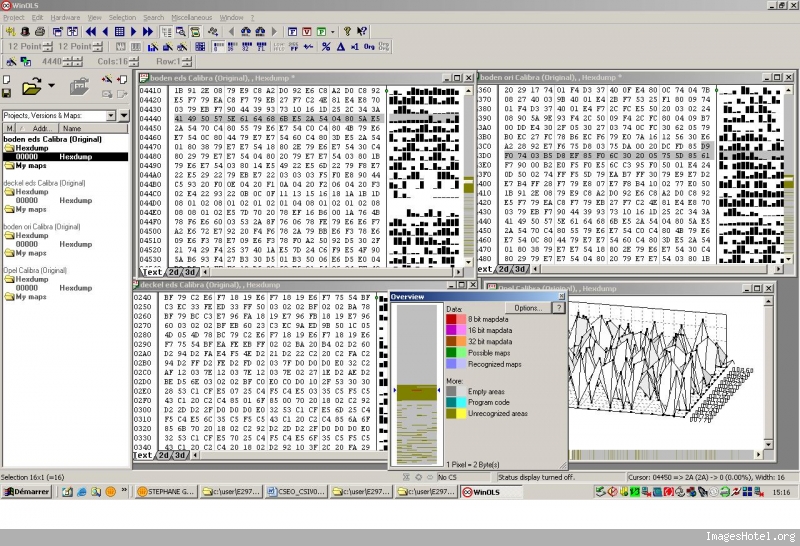Click the blue F box toolbar icon
Viewport: 800px width, 546px height.
click(x=292, y=32)
